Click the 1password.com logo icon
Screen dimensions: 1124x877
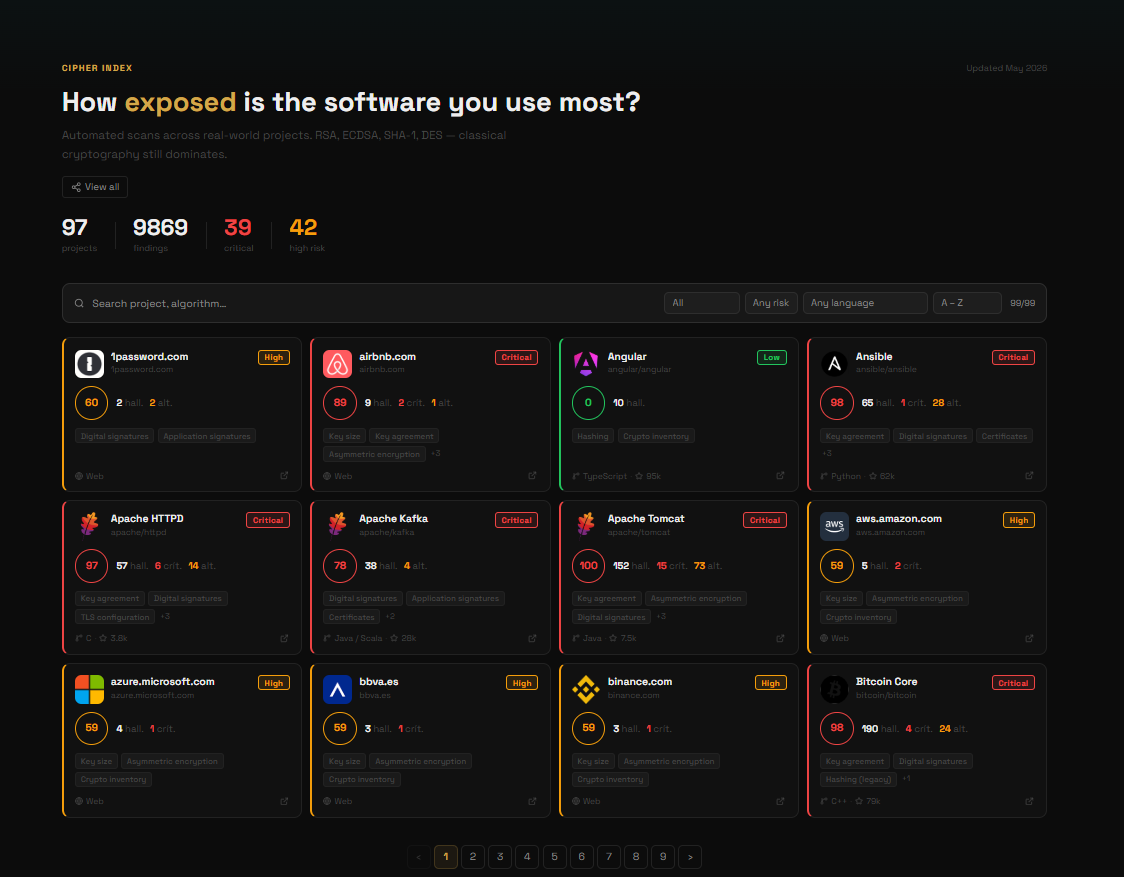[90, 364]
